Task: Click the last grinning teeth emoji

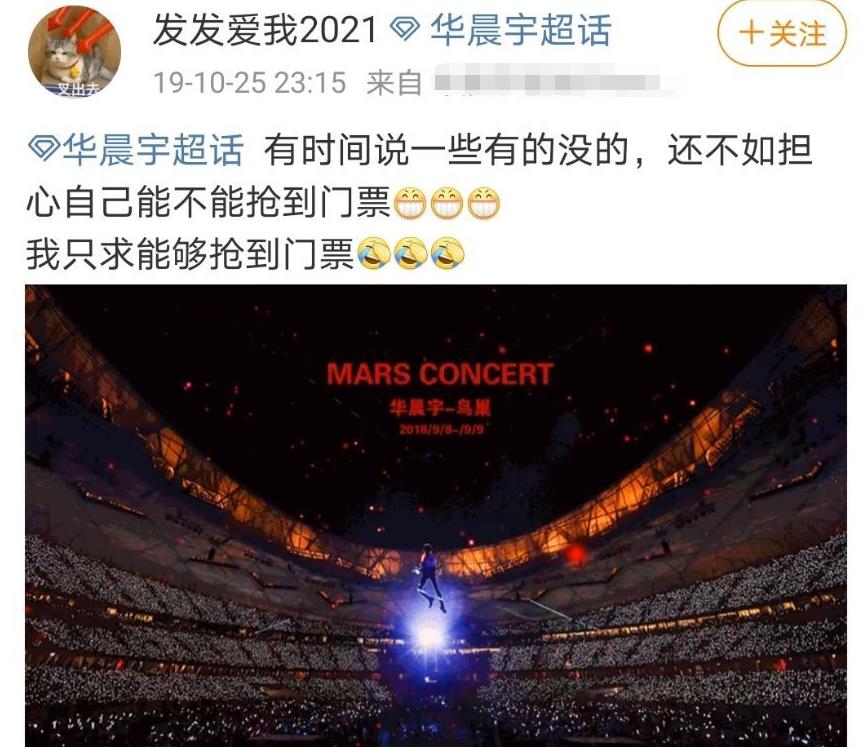Action: (x=483, y=203)
